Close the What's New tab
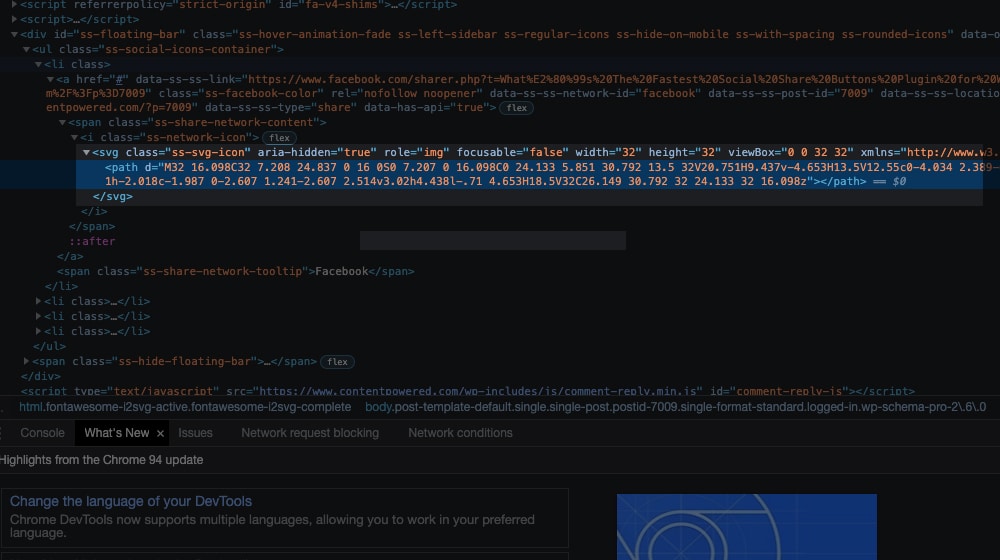1000x560 pixels. tap(160, 433)
